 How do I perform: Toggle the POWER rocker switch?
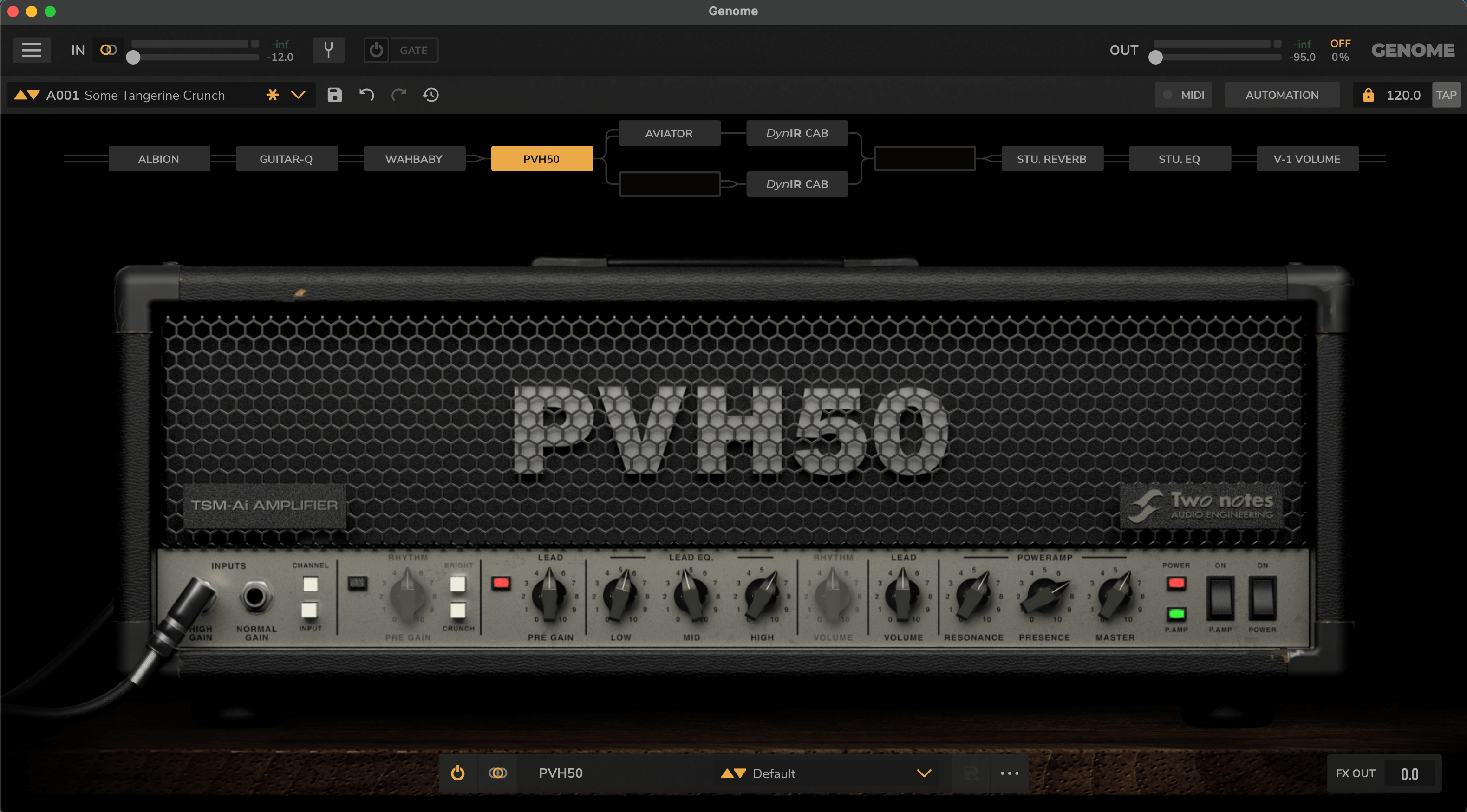tap(1262, 598)
